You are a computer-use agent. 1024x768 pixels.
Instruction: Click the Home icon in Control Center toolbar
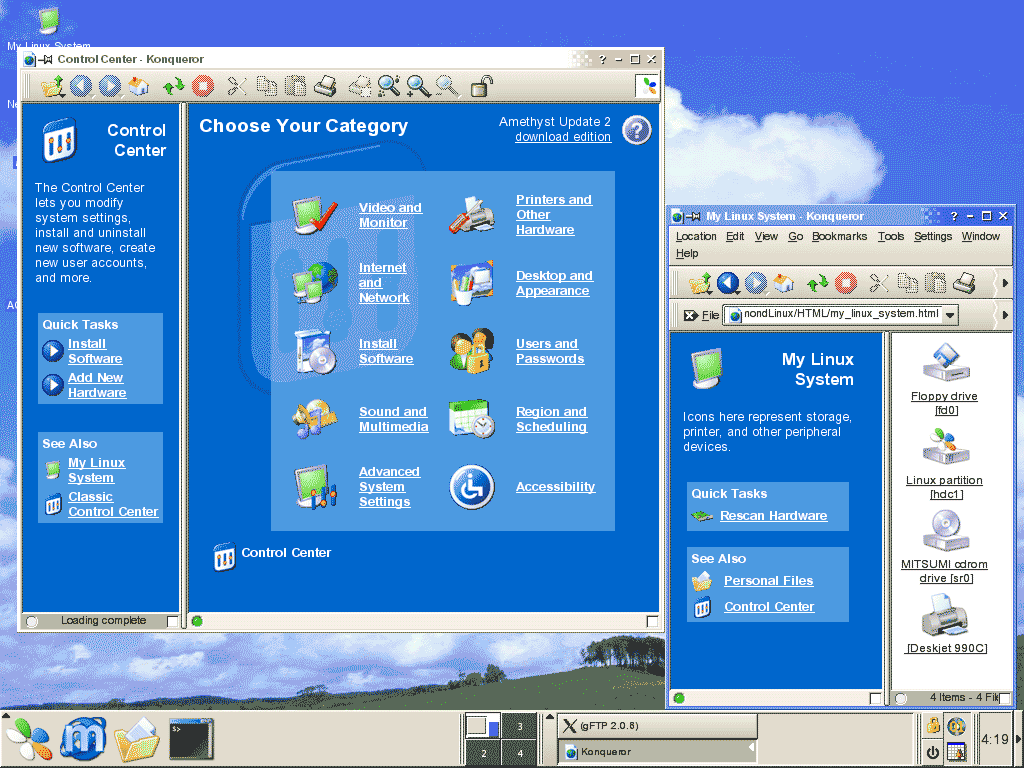click(x=138, y=87)
